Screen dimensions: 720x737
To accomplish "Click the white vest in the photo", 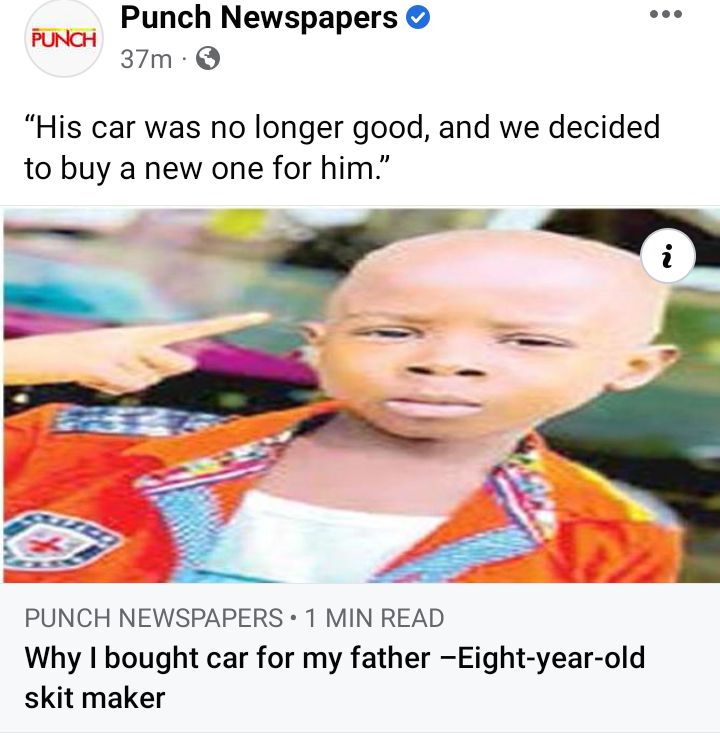I will [324, 536].
